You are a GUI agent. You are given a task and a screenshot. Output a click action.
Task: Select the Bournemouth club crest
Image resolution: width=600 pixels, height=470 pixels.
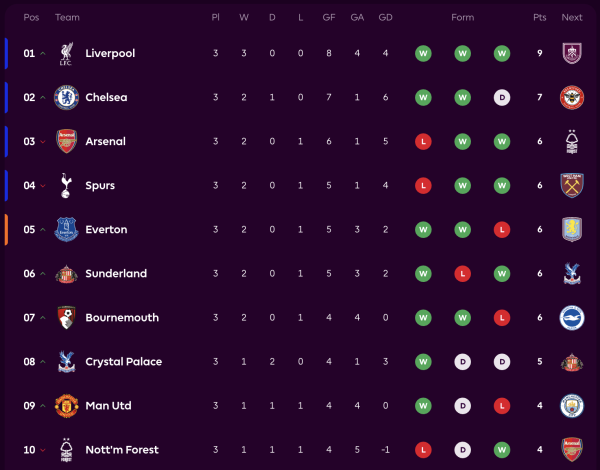point(66,317)
